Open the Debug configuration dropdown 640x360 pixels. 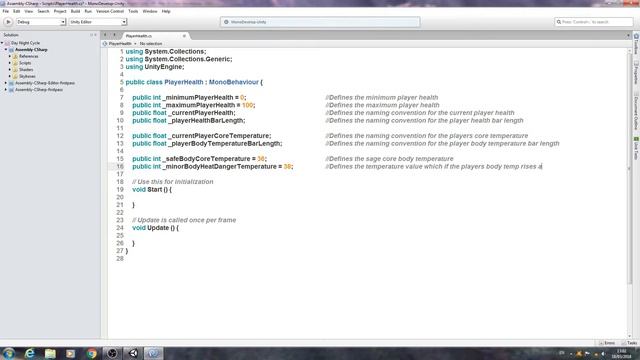point(40,22)
